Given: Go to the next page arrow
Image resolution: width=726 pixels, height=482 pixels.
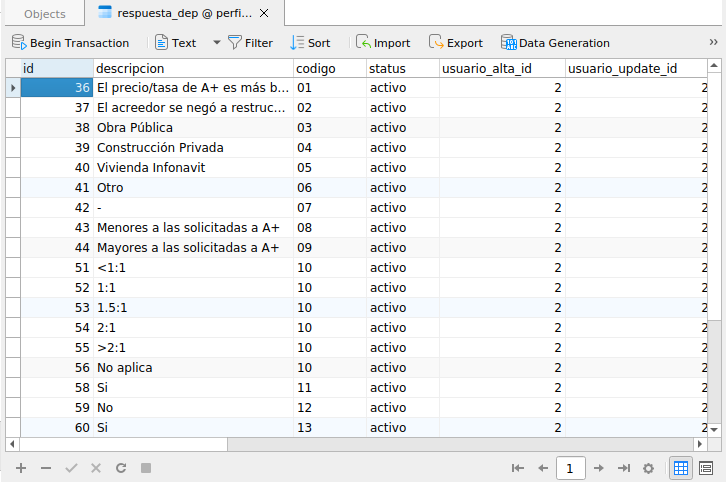Looking at the screenshot, I should 598,467.
